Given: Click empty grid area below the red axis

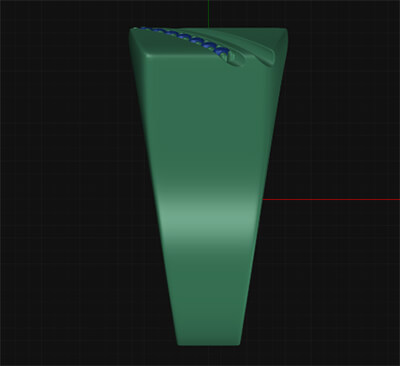Looking at the screenshot, I should [333, 283].
